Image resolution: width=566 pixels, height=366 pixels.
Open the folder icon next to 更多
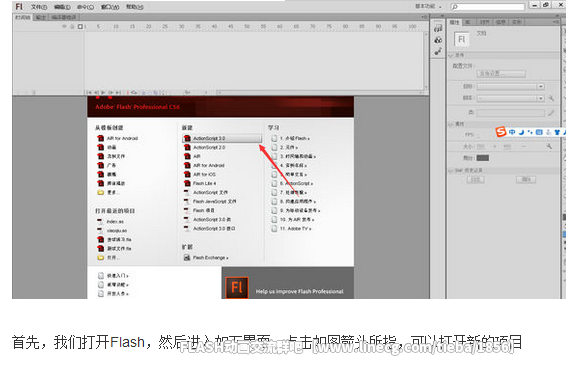(100, 192)
